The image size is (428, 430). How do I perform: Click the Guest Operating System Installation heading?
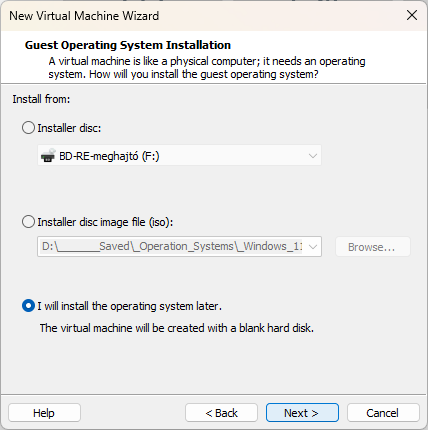point(128,45)
